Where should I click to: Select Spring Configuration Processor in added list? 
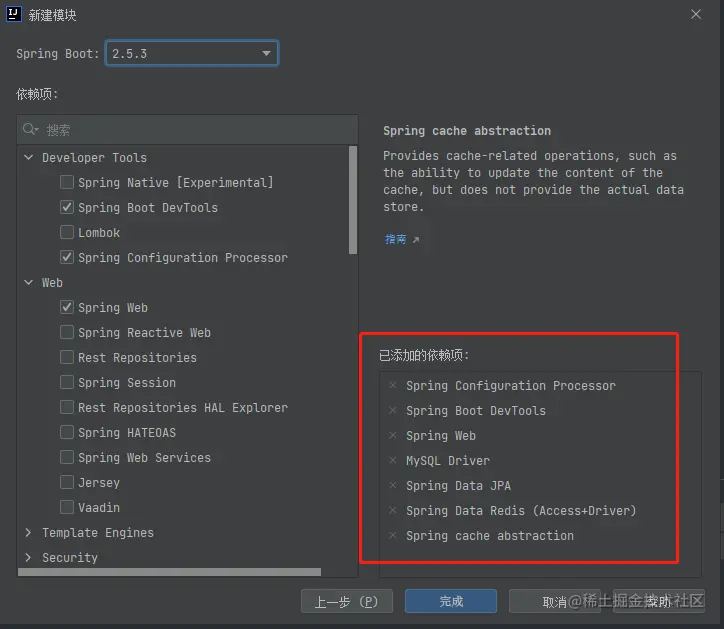(511, 386)
